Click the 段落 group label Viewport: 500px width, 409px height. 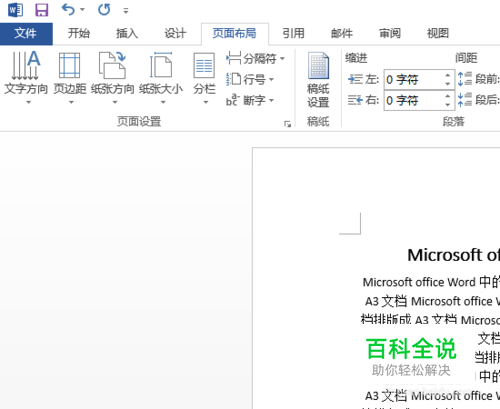pyautogui.click(x=453, y=122)
